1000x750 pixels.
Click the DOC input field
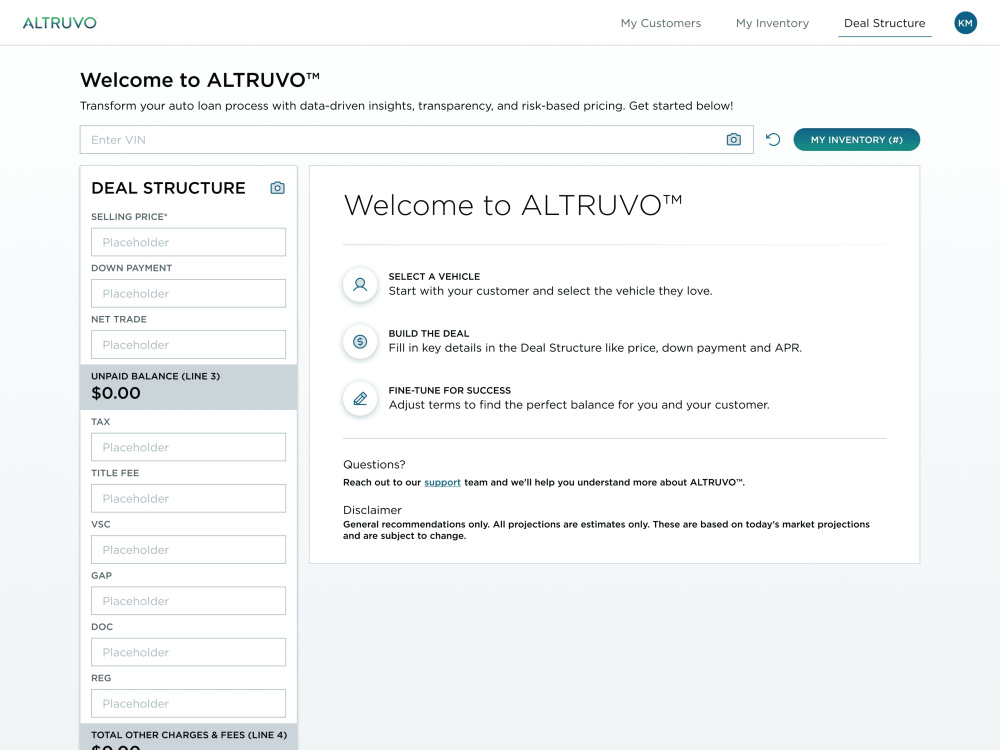(x=188, y=652)
